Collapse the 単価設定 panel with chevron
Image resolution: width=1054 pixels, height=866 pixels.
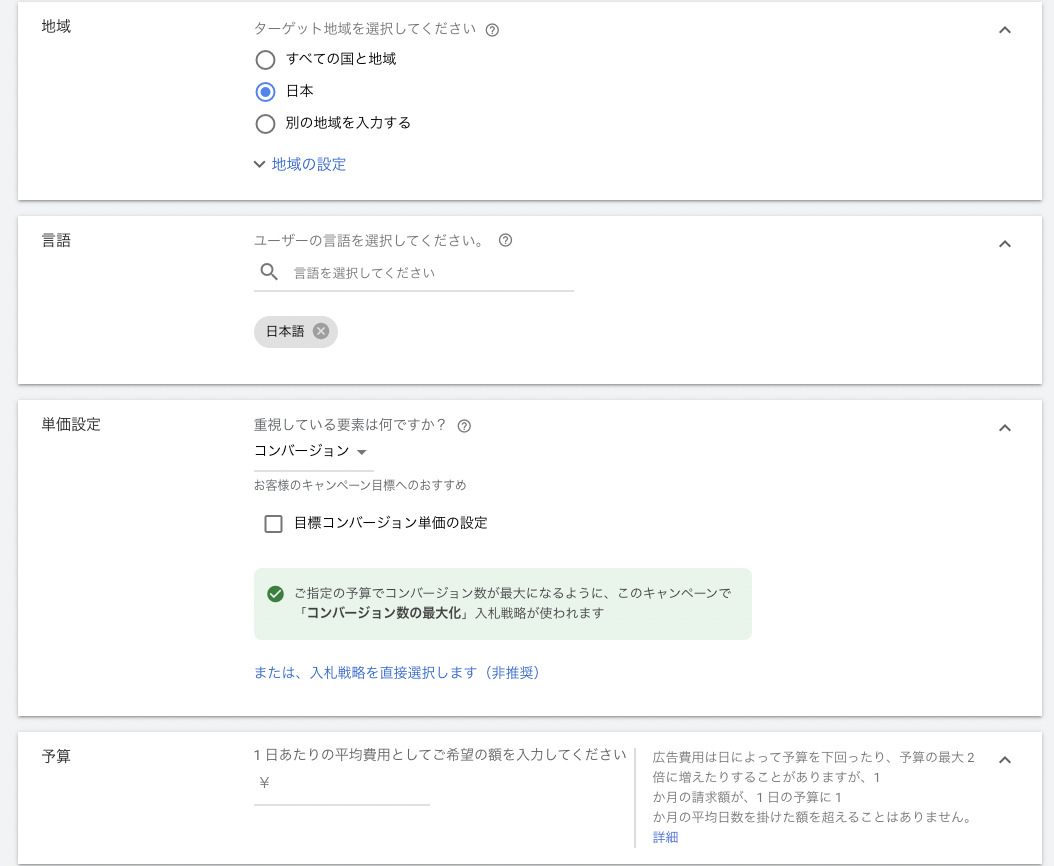click(1005, 428)
